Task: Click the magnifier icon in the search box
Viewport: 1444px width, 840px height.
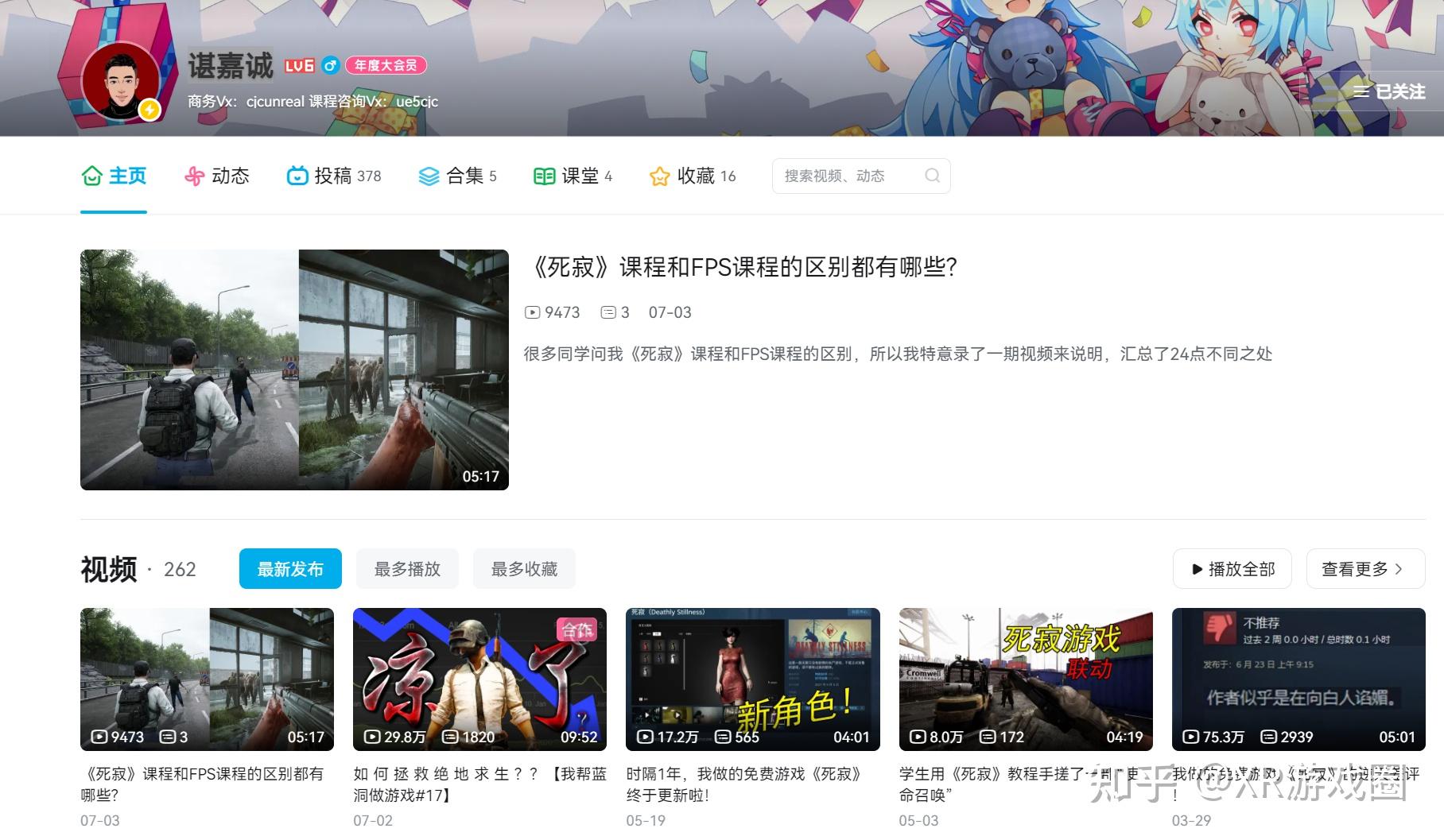Action: 931,176
